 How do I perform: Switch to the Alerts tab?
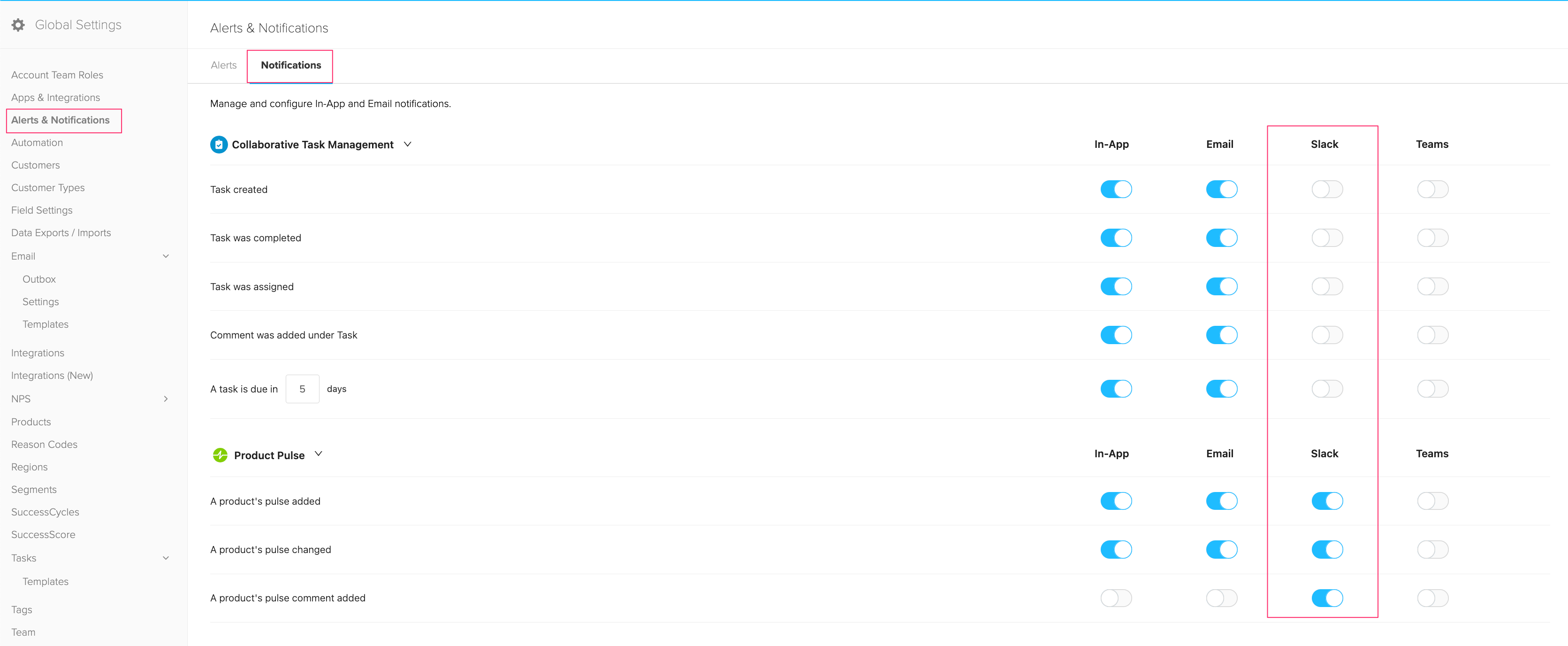tap(223, 65)
